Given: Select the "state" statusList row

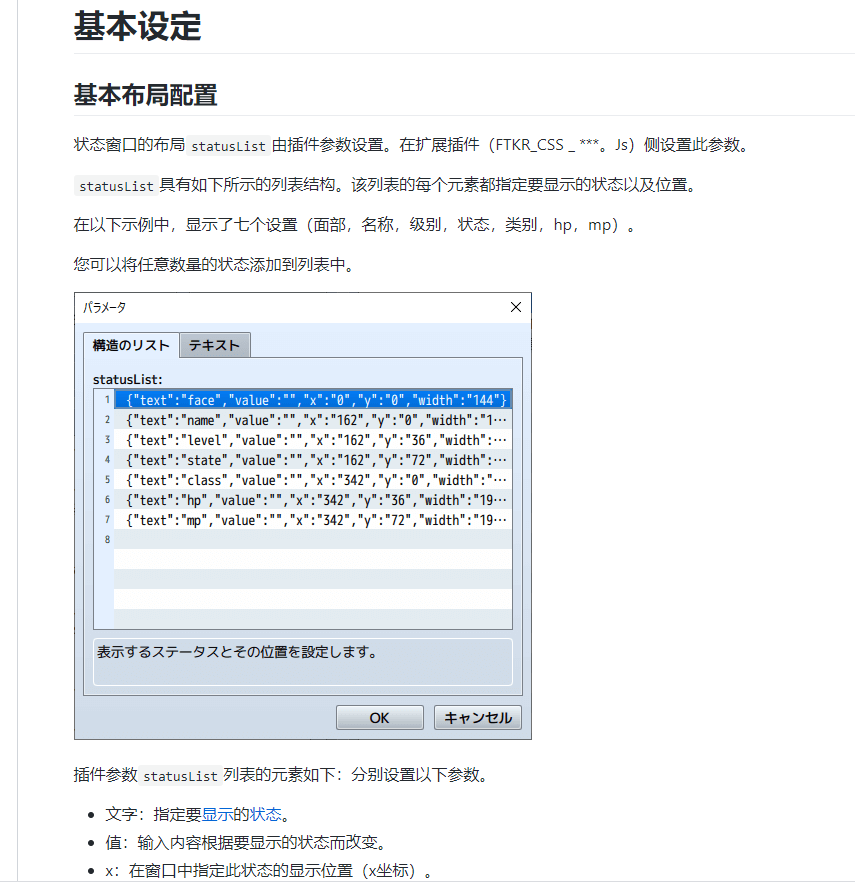Looking at the screenshot, I should pyautogui.click(x=313, y=460).
